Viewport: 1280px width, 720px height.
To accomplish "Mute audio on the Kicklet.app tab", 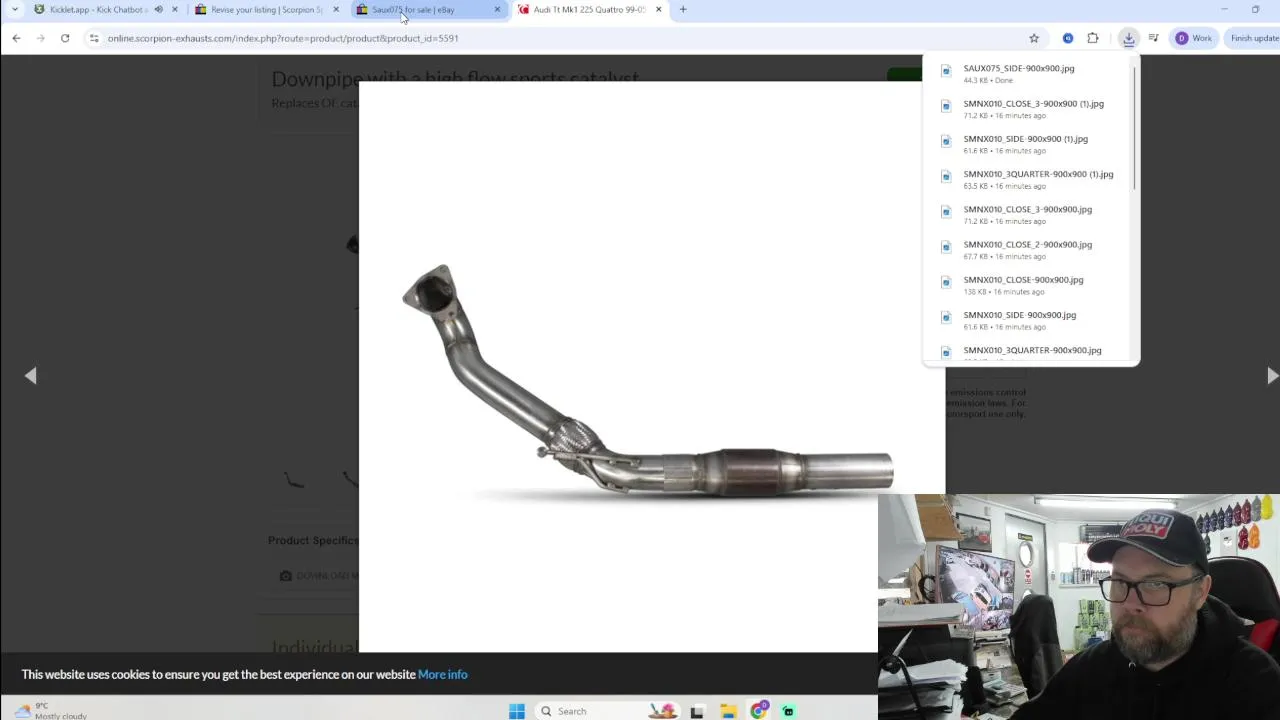I will coord(158,10).
